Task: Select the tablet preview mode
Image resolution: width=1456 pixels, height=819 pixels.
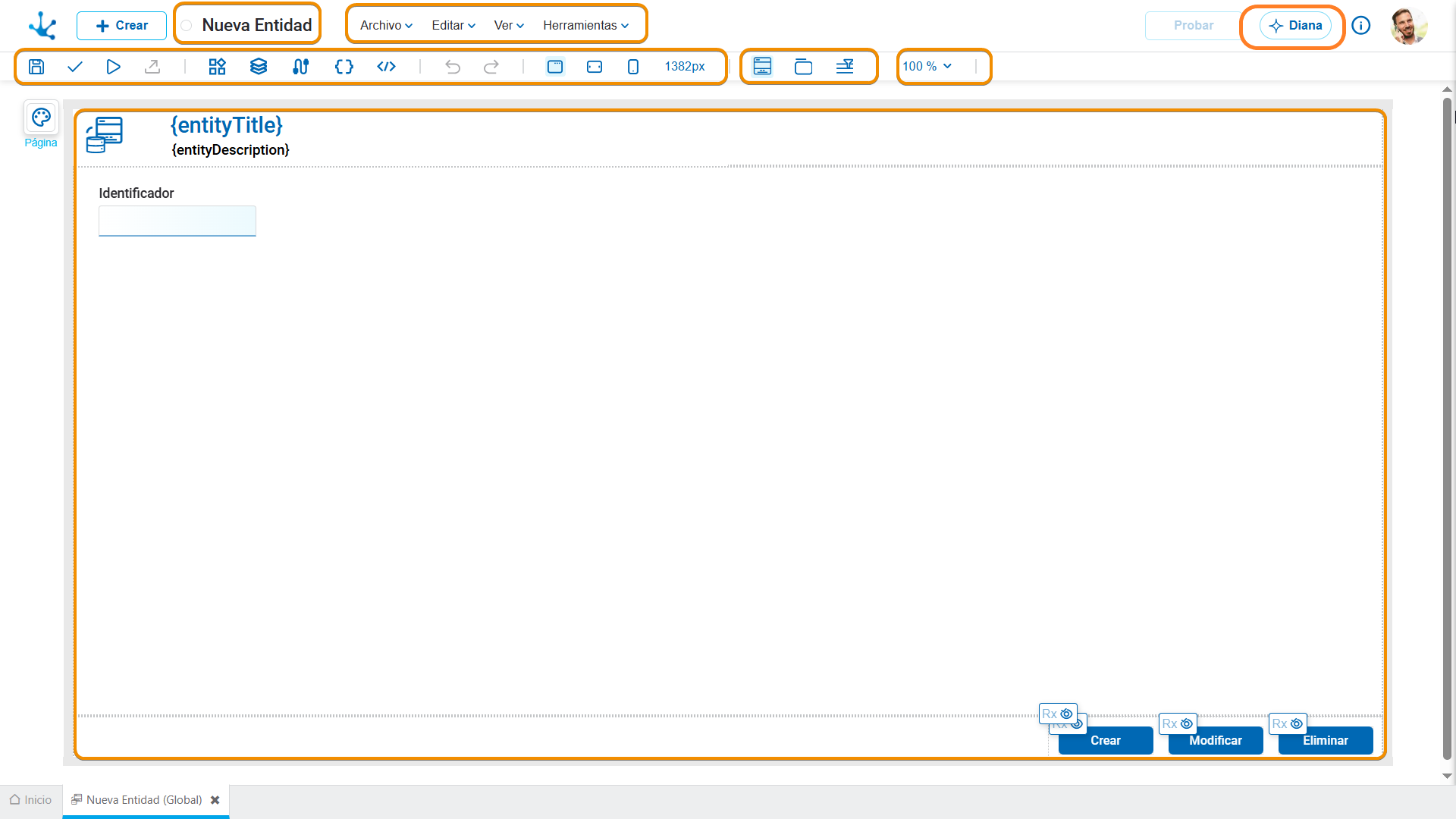Action: click(x=595, y=67)
